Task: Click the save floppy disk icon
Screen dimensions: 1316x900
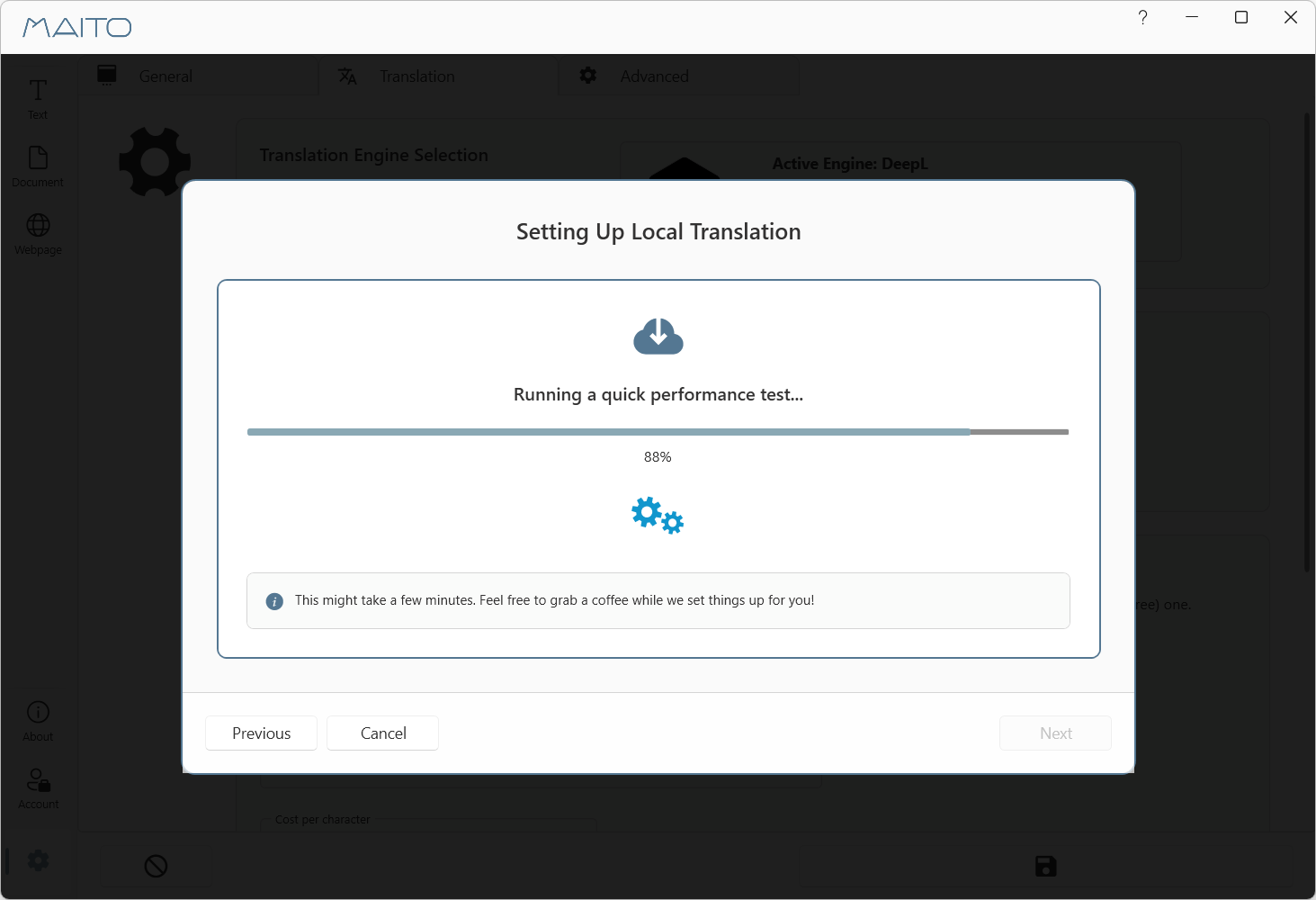Action: point(1045,866)
